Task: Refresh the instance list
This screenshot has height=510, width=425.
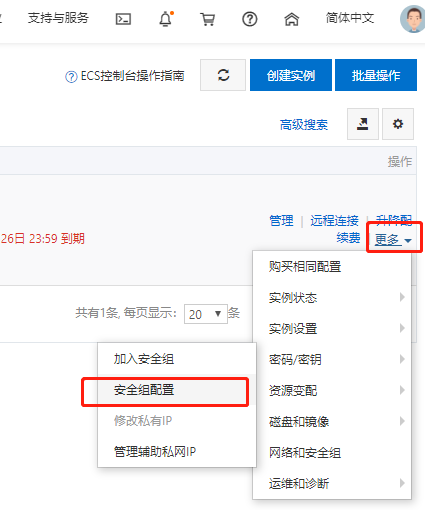Action: (x=223, y=75)
